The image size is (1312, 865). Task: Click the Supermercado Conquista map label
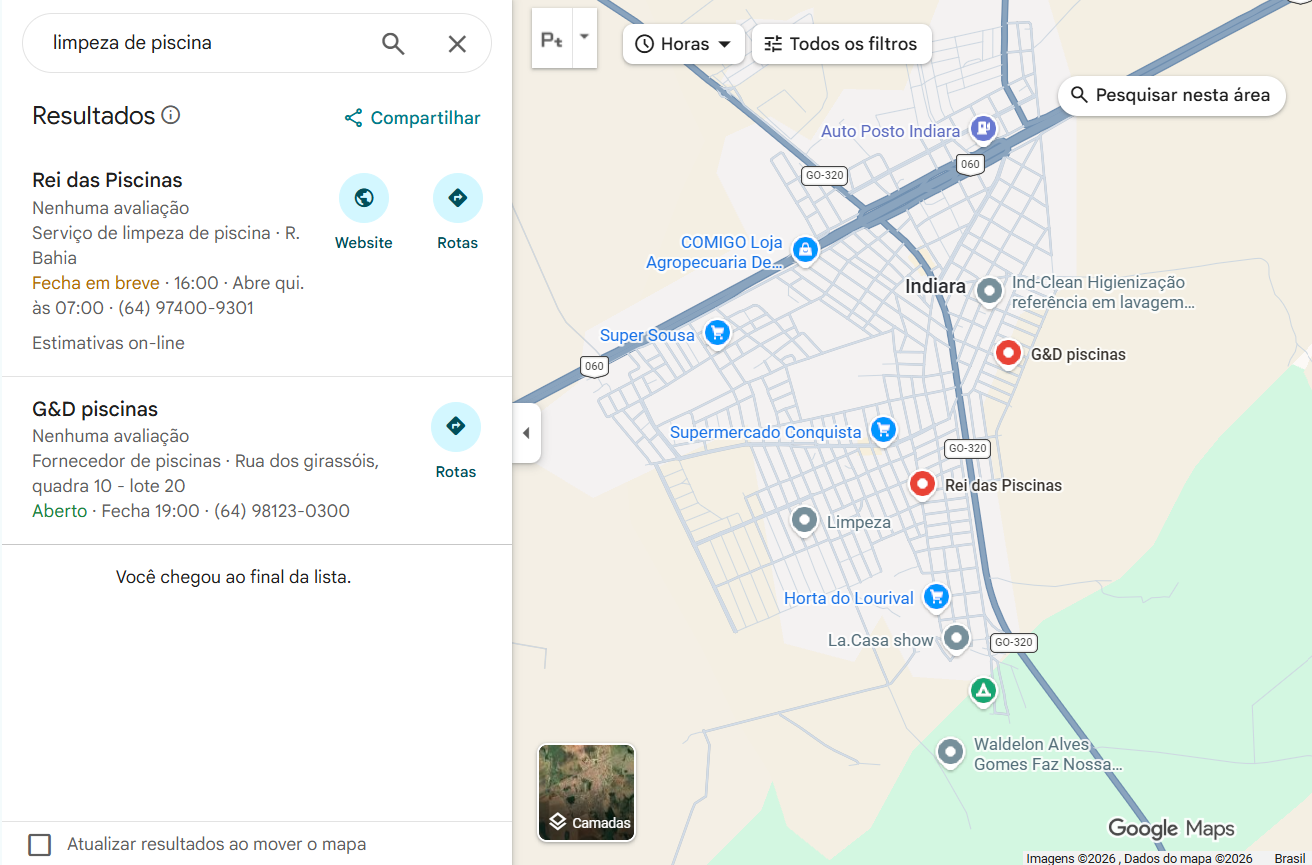pyautogui.click(x=765, y=432)
